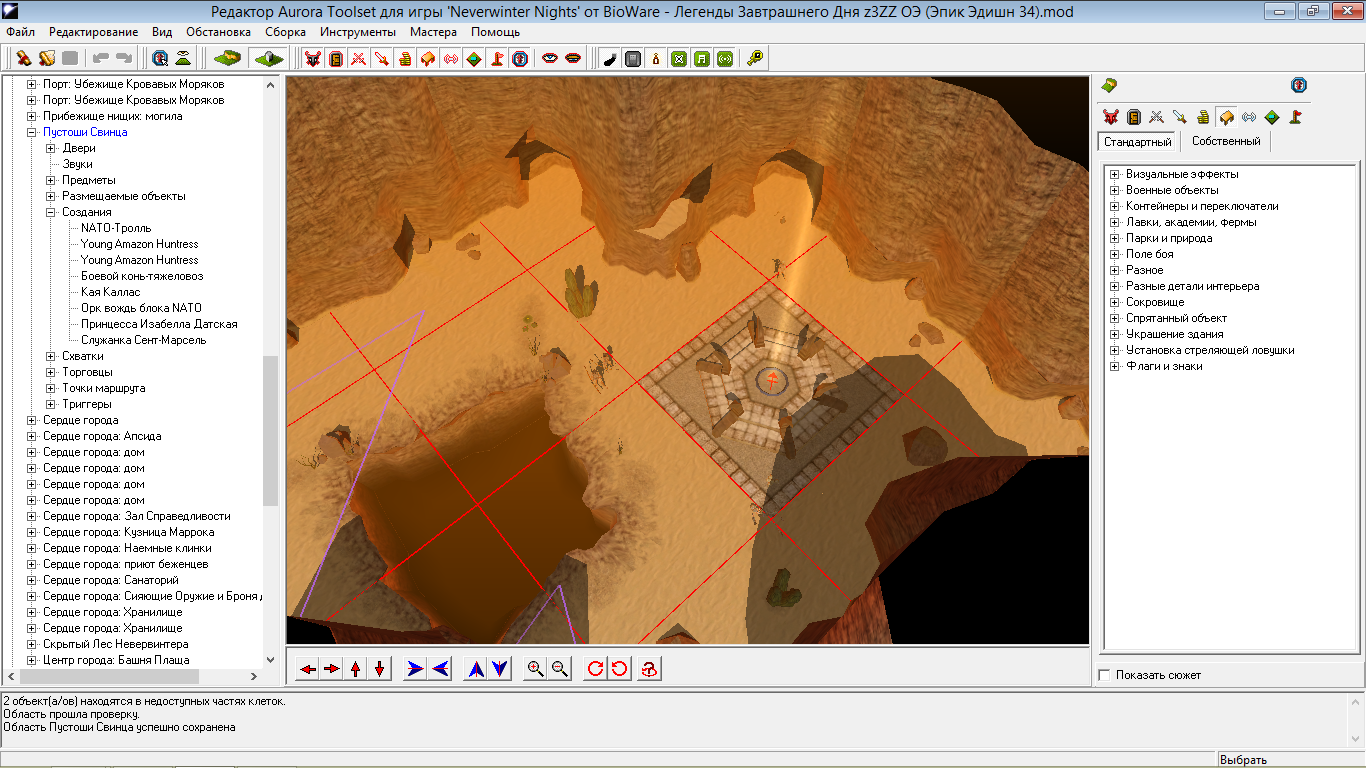Select Кая Каллас in the creature list

point(110,292)
